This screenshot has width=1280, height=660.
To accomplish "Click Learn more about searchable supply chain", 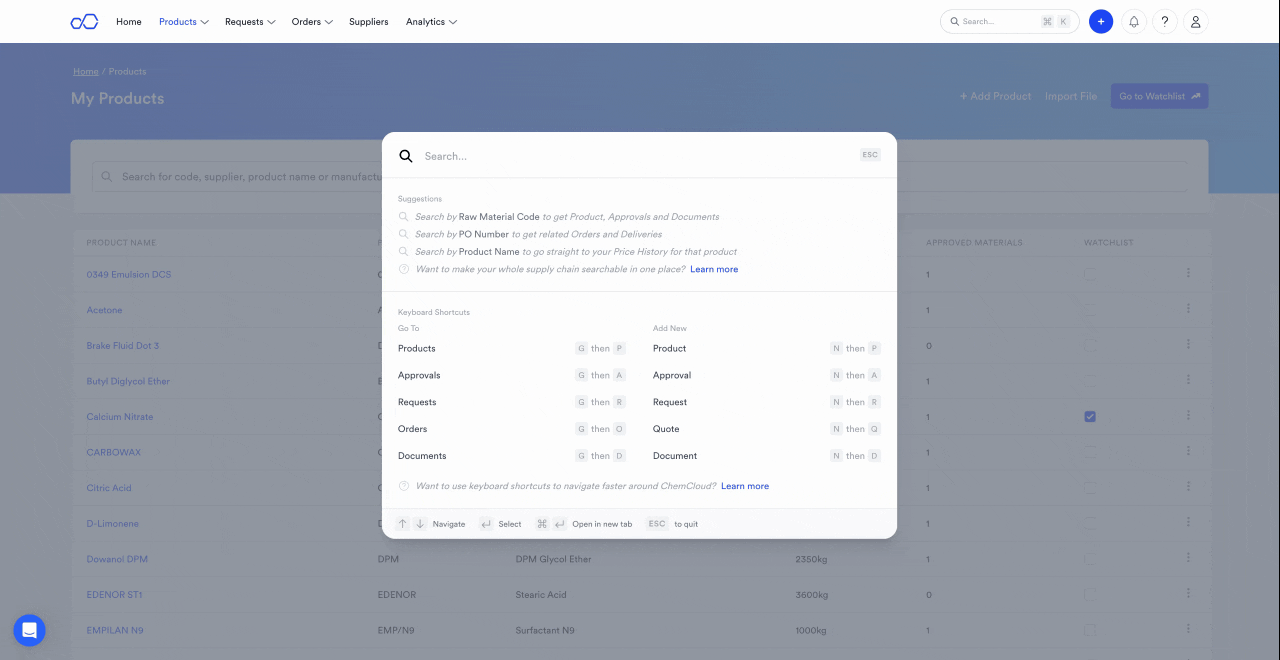I will coord(714,269).
